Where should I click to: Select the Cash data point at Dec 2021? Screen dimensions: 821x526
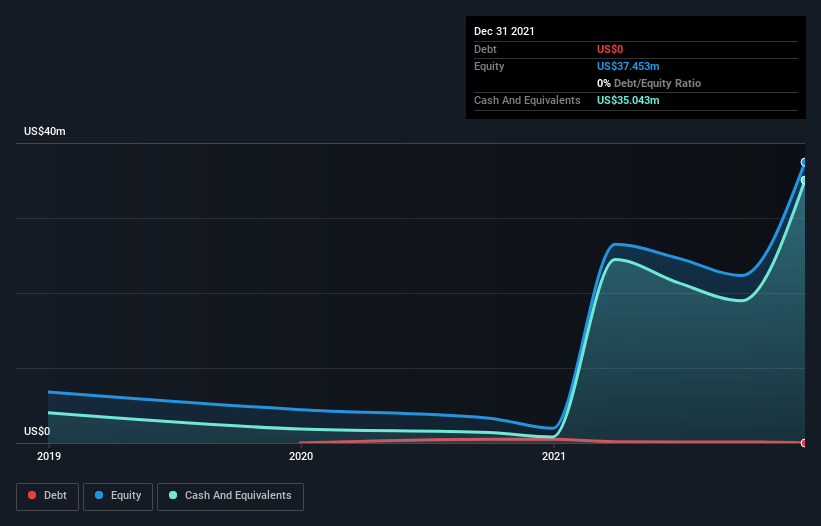pyautogui.click(x=804, y=180)
